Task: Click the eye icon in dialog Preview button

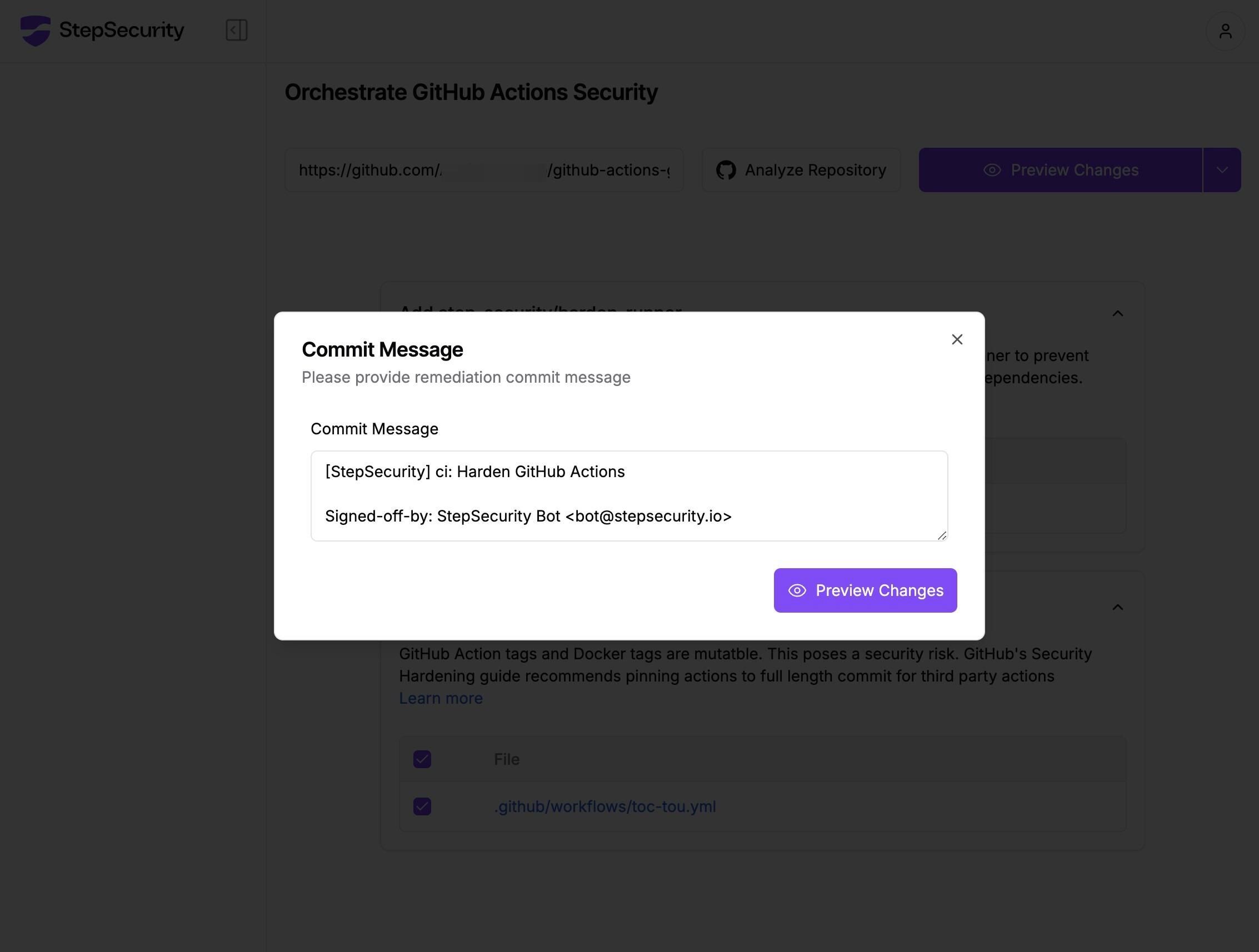Action: [797, 590]
